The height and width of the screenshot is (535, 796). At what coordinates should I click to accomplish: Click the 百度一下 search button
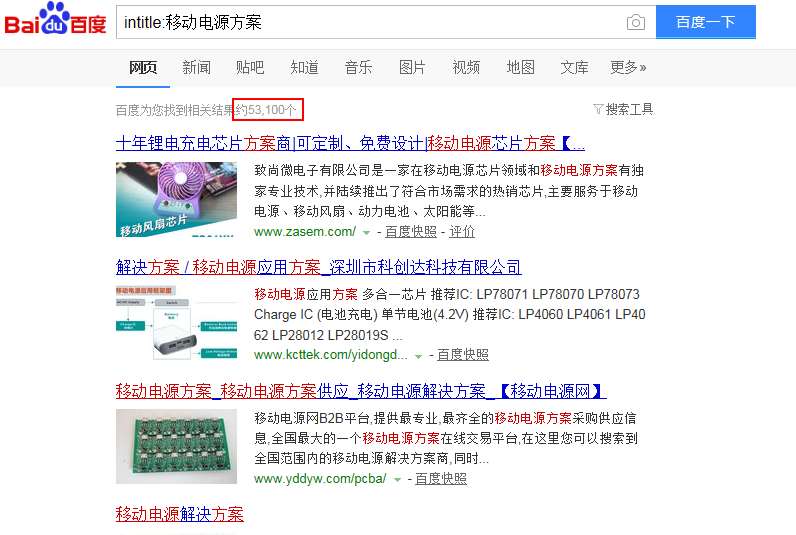pyautogui.click(x=706, y=22)
